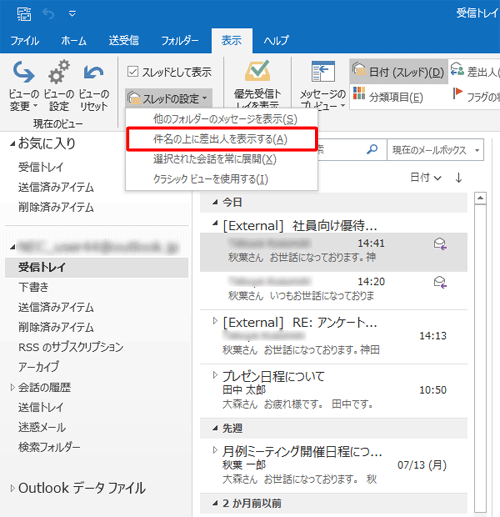Open the 検索フォルダー item
This screenshot has width=500, height=517.
tap(49, 447)
